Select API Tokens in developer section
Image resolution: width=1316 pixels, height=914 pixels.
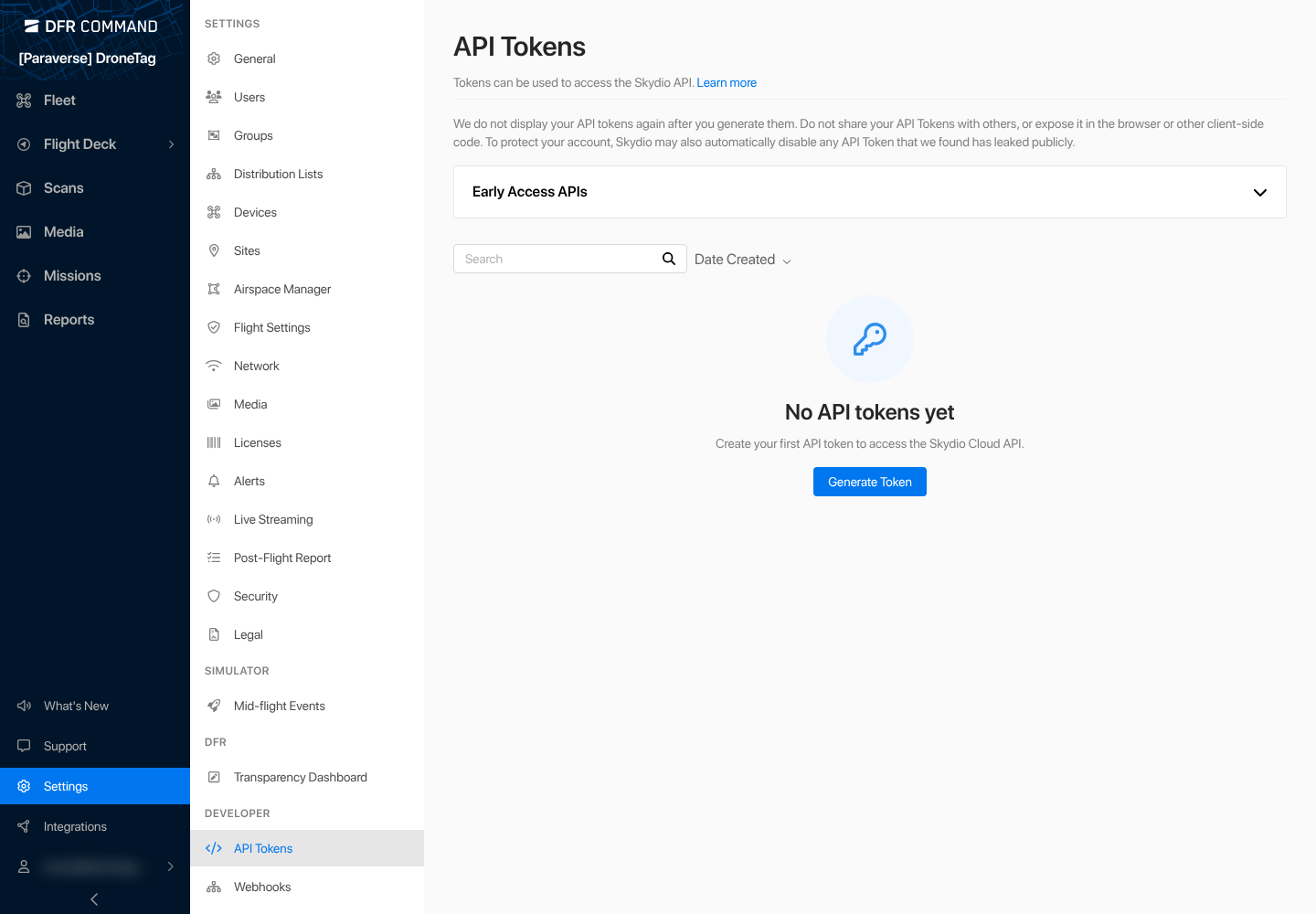click(x=307, y=848)
